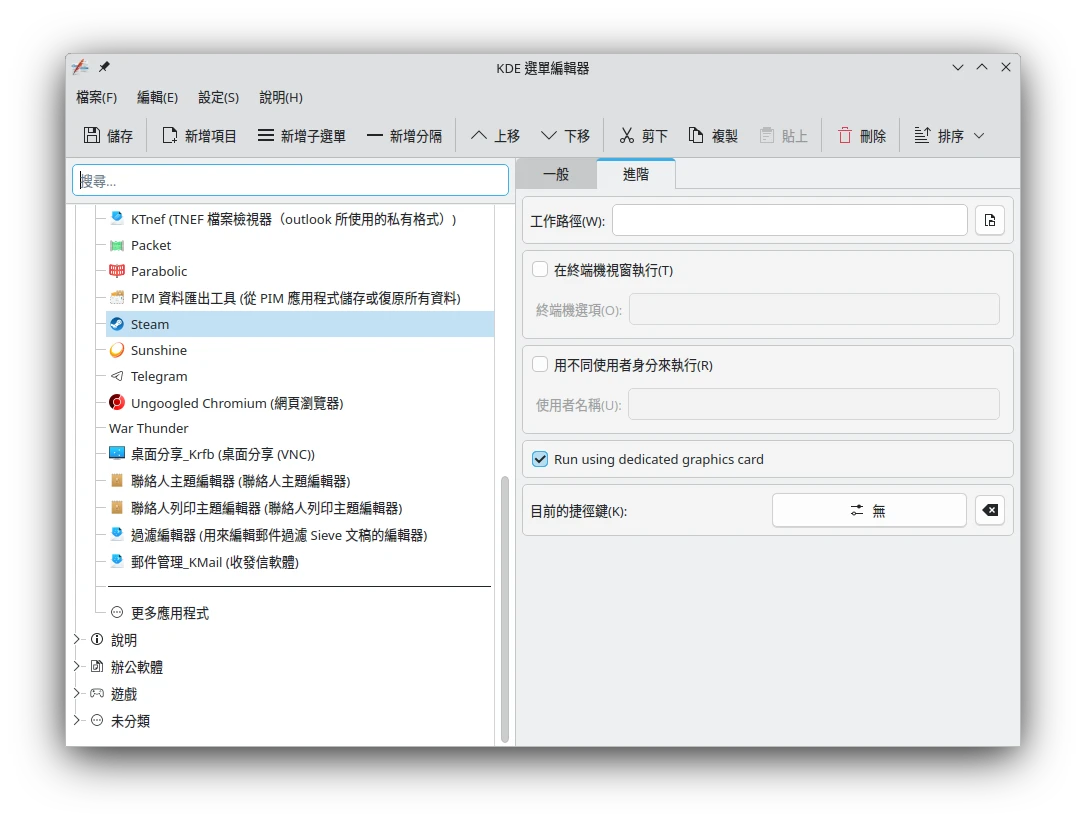Viewport: 1086px width, 824px height.
Task: Click the browse icon beside 工作路徑 field
Action: coord(989,220)
